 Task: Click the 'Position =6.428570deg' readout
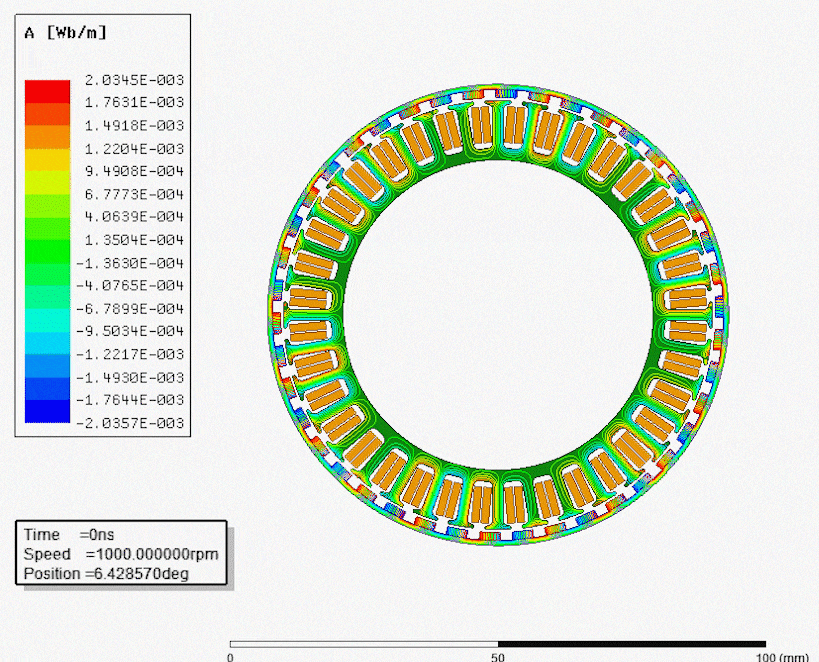tap(106, 574)
